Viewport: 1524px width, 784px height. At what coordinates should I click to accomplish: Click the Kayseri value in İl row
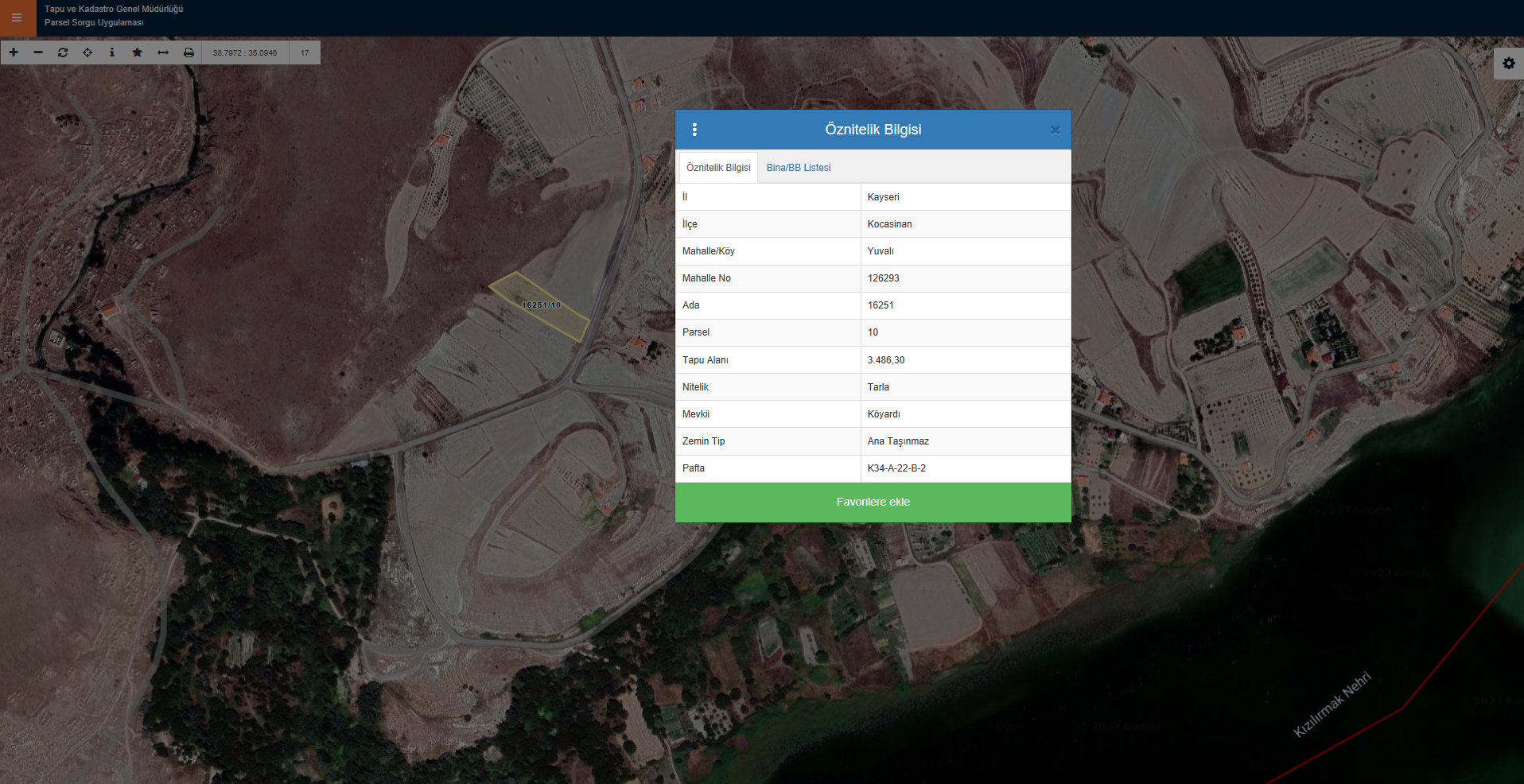884,197
